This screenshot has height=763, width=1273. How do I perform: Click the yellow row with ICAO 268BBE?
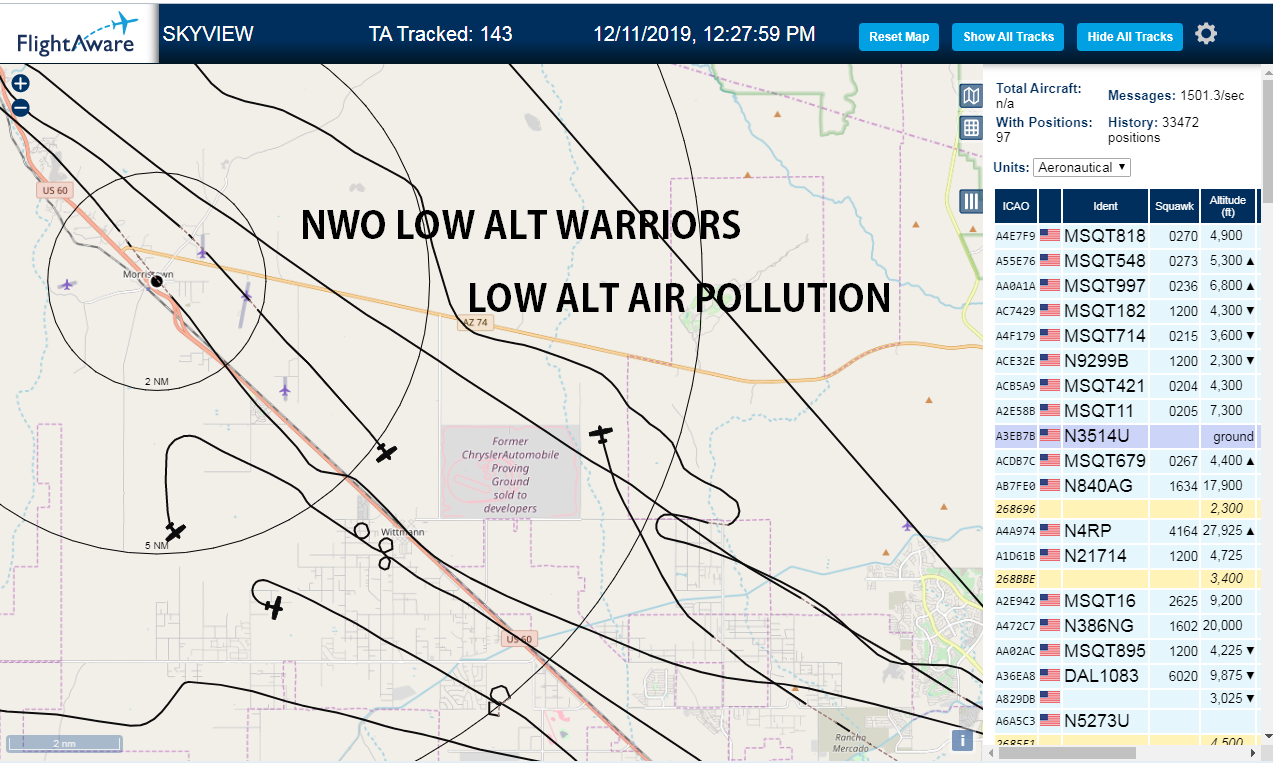point(1126,578)
